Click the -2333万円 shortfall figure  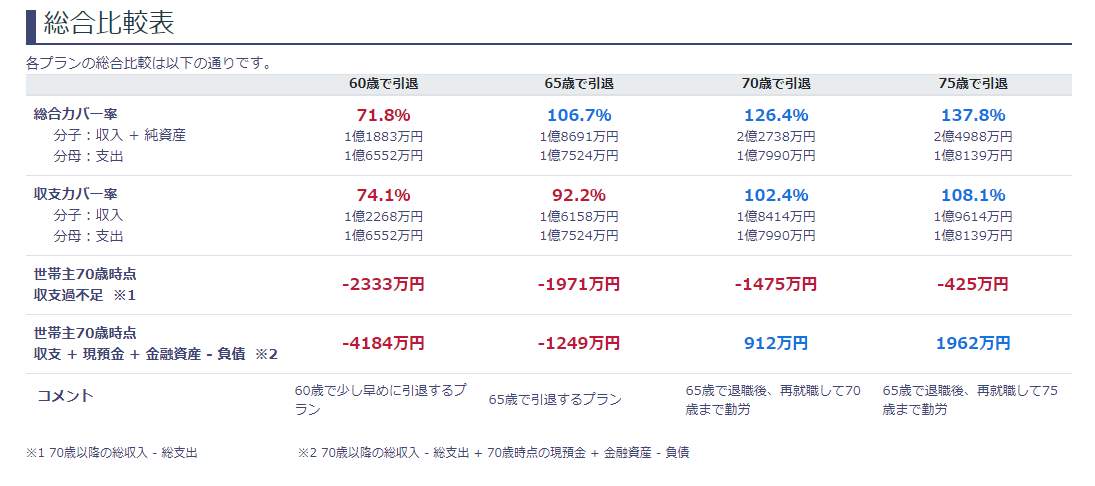pyautogui.click(x=383, y=284)
